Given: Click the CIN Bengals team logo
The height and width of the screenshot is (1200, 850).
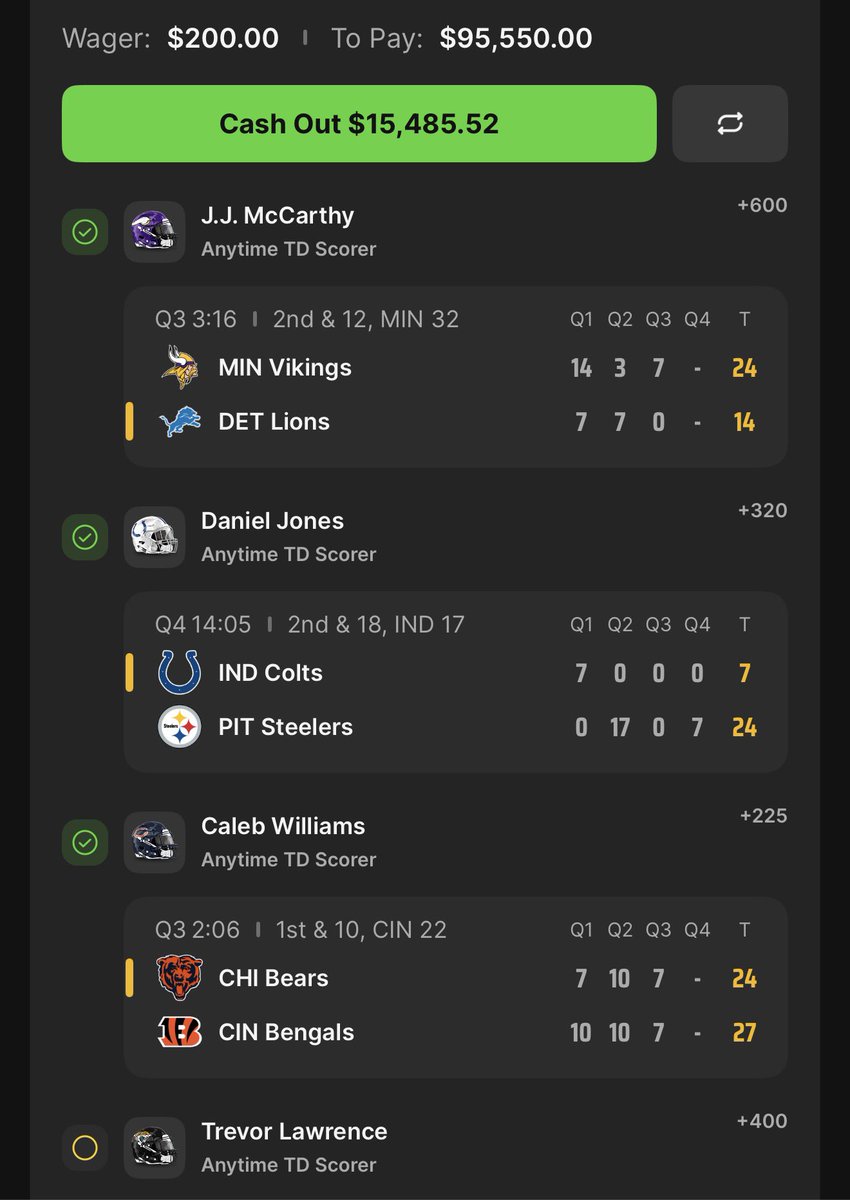Looking at the screenshot, I should 180,1032.
